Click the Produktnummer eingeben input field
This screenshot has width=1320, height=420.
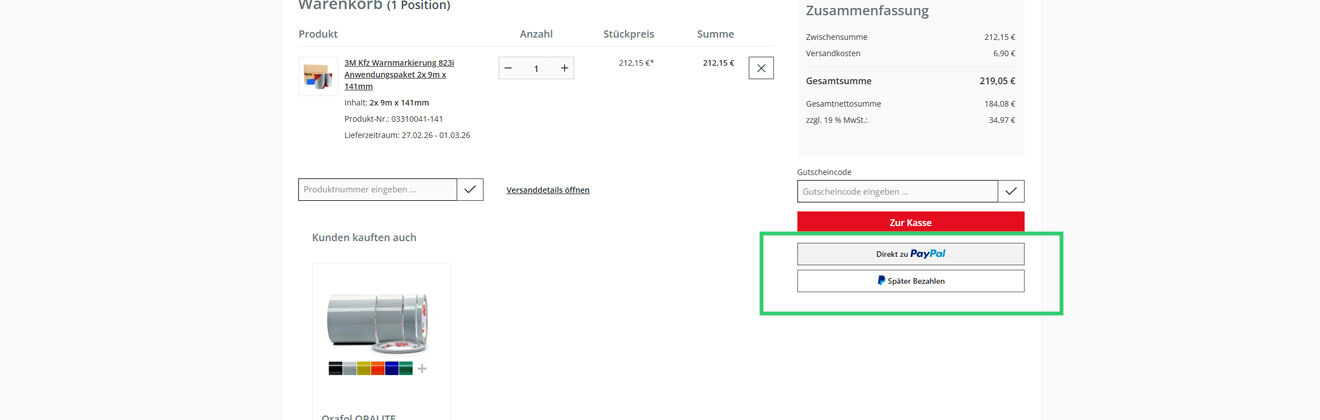378,189
